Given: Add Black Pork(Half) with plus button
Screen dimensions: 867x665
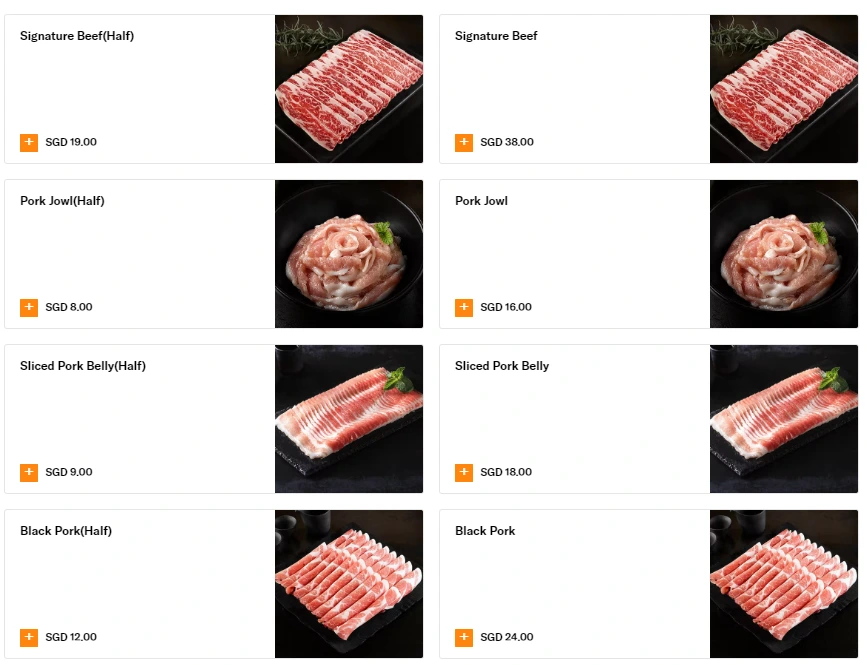Looking at the screenshot, I should pyautogui.click(x=29, y=637).
